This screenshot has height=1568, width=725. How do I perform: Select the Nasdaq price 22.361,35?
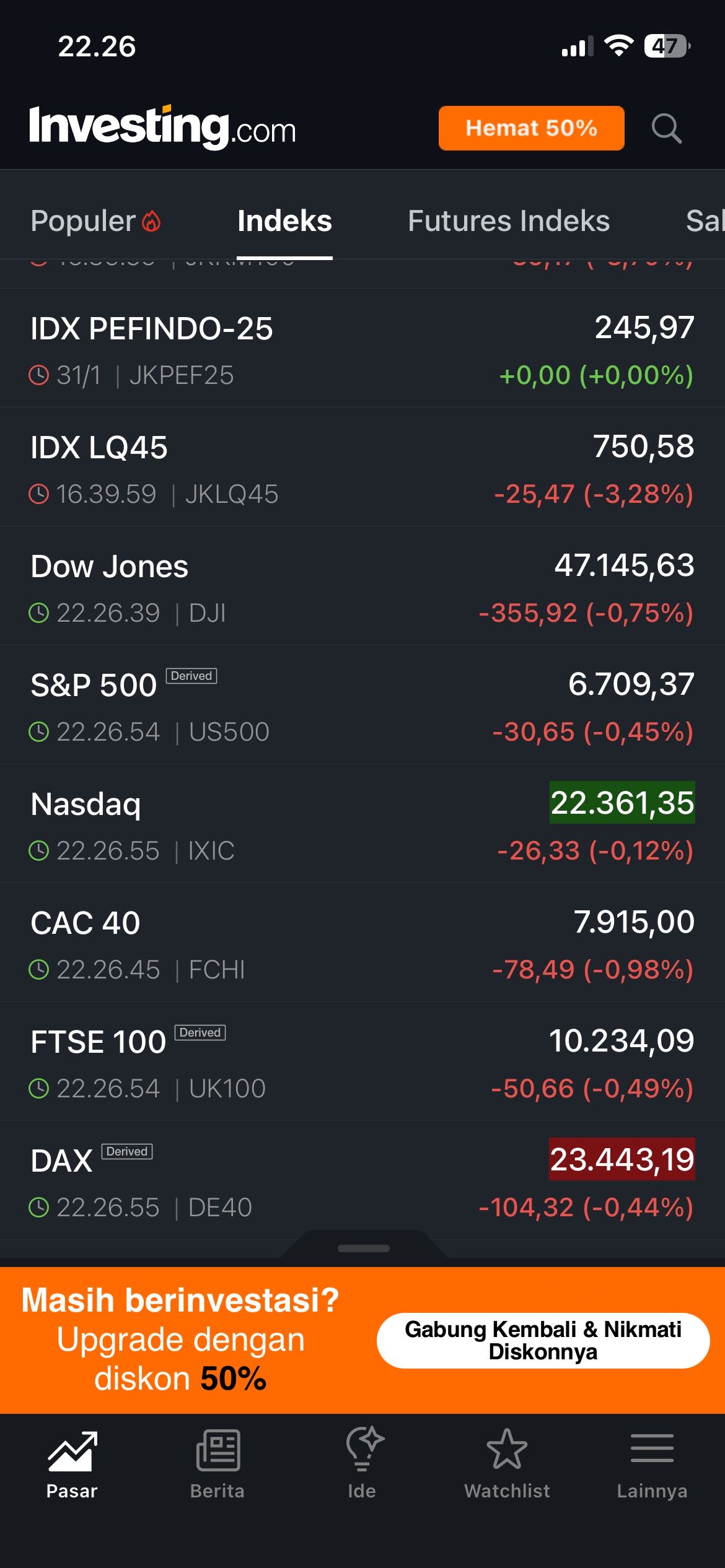point(622,803)
